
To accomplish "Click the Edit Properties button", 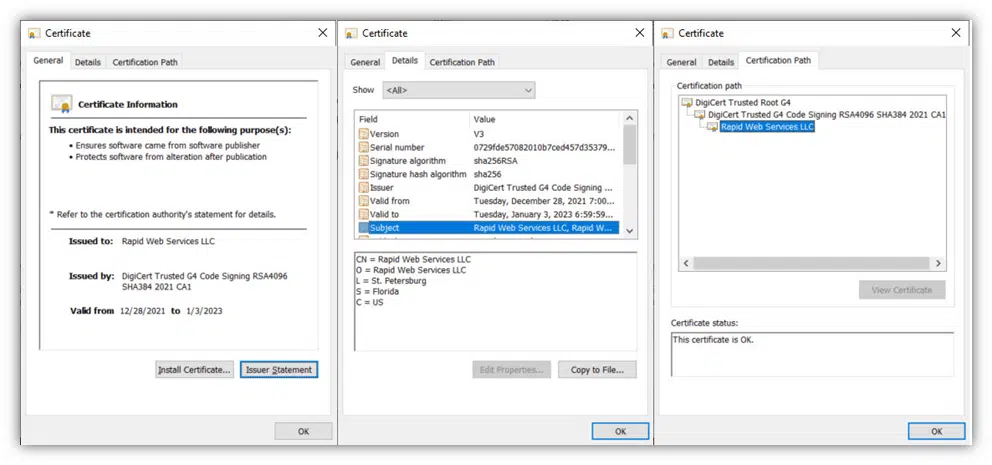I will coord(511,370).
